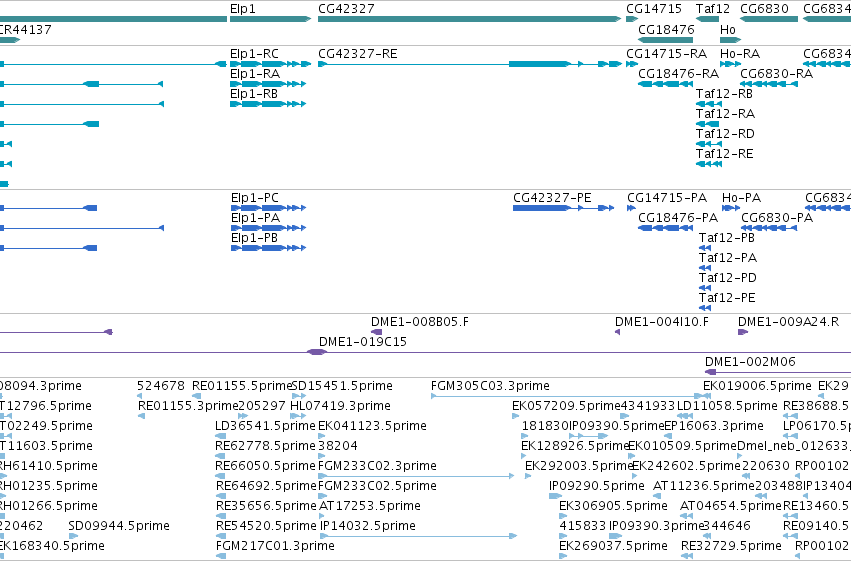Click the CG18476-PA protein label

click(678, 218)
